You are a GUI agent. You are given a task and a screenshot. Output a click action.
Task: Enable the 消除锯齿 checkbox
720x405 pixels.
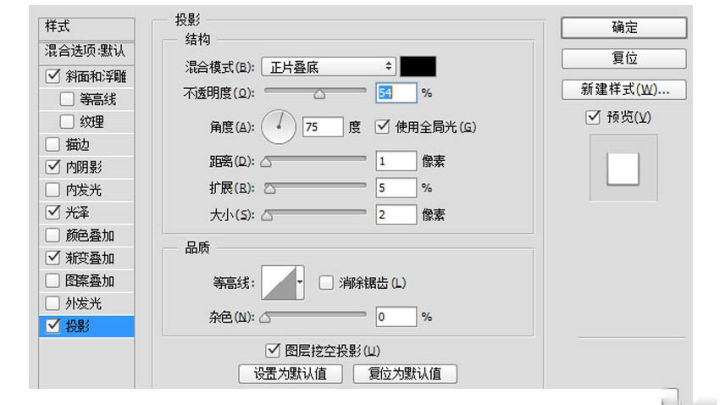[x=325, y=283]
